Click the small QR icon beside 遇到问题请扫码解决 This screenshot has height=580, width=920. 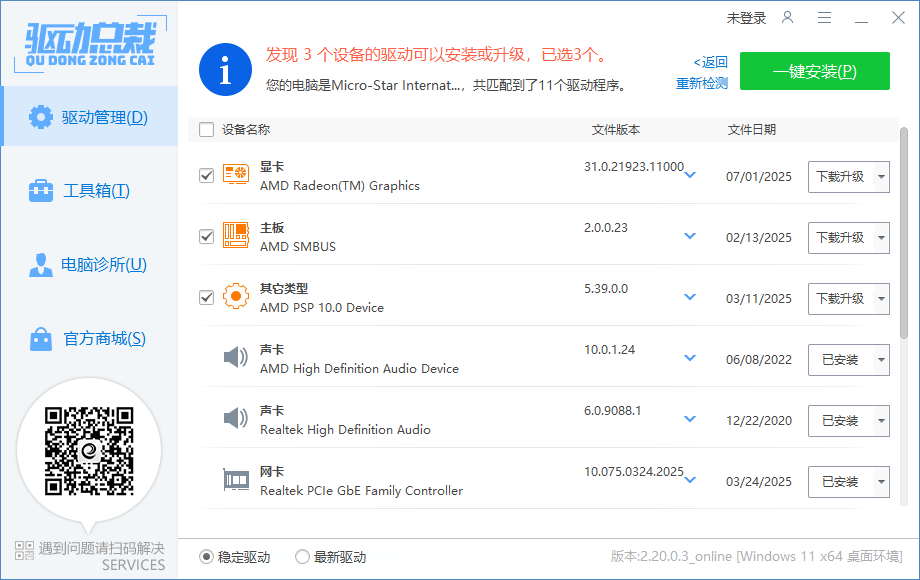[25, 550]
